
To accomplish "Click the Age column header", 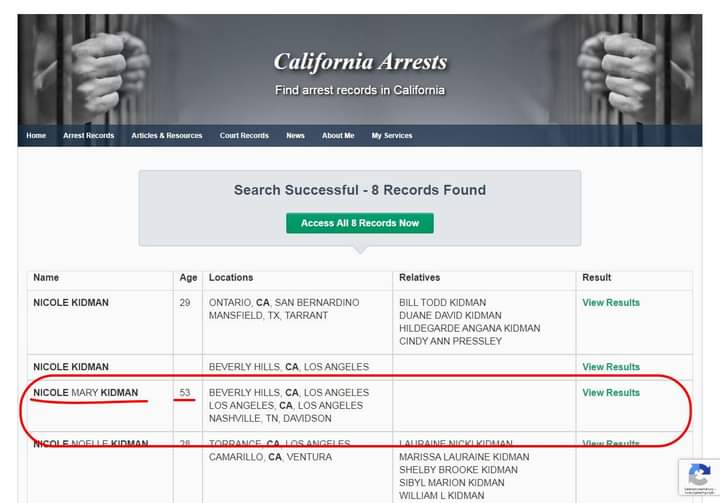I will [x=188, y=277].
